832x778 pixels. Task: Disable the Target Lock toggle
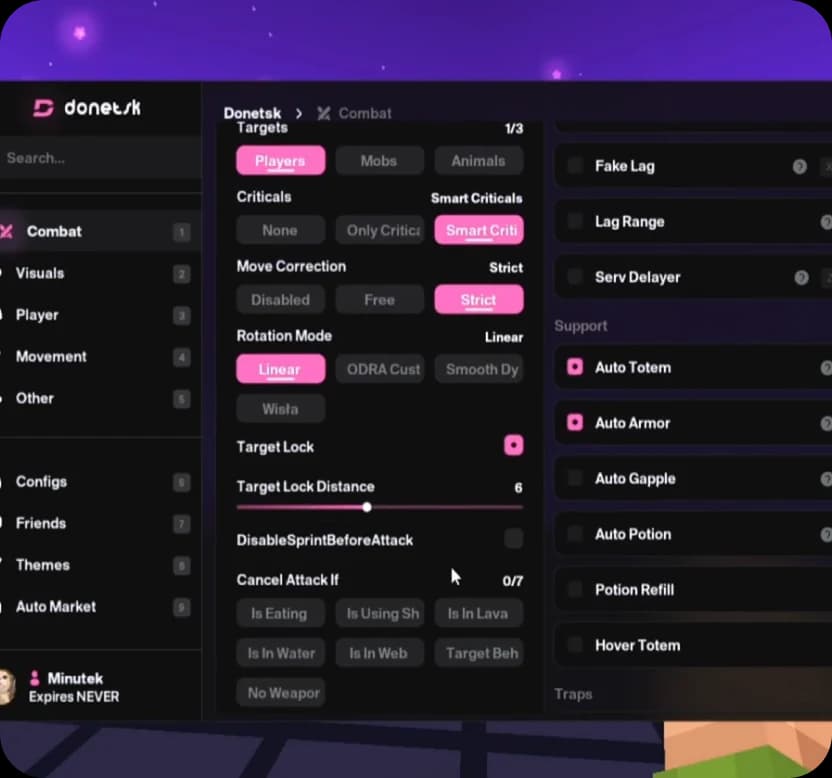pyautogui.click(x=513, y=445)
